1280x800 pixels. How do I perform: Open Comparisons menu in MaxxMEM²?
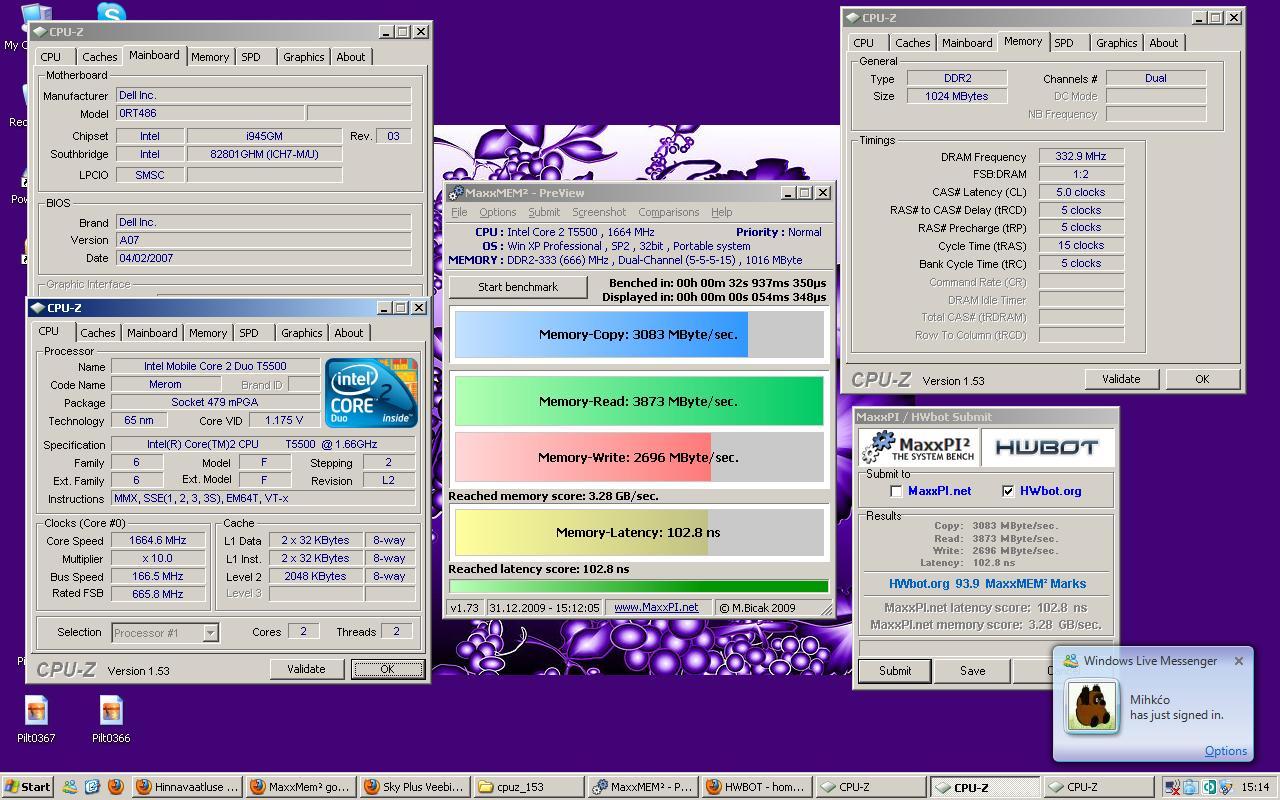669,212
